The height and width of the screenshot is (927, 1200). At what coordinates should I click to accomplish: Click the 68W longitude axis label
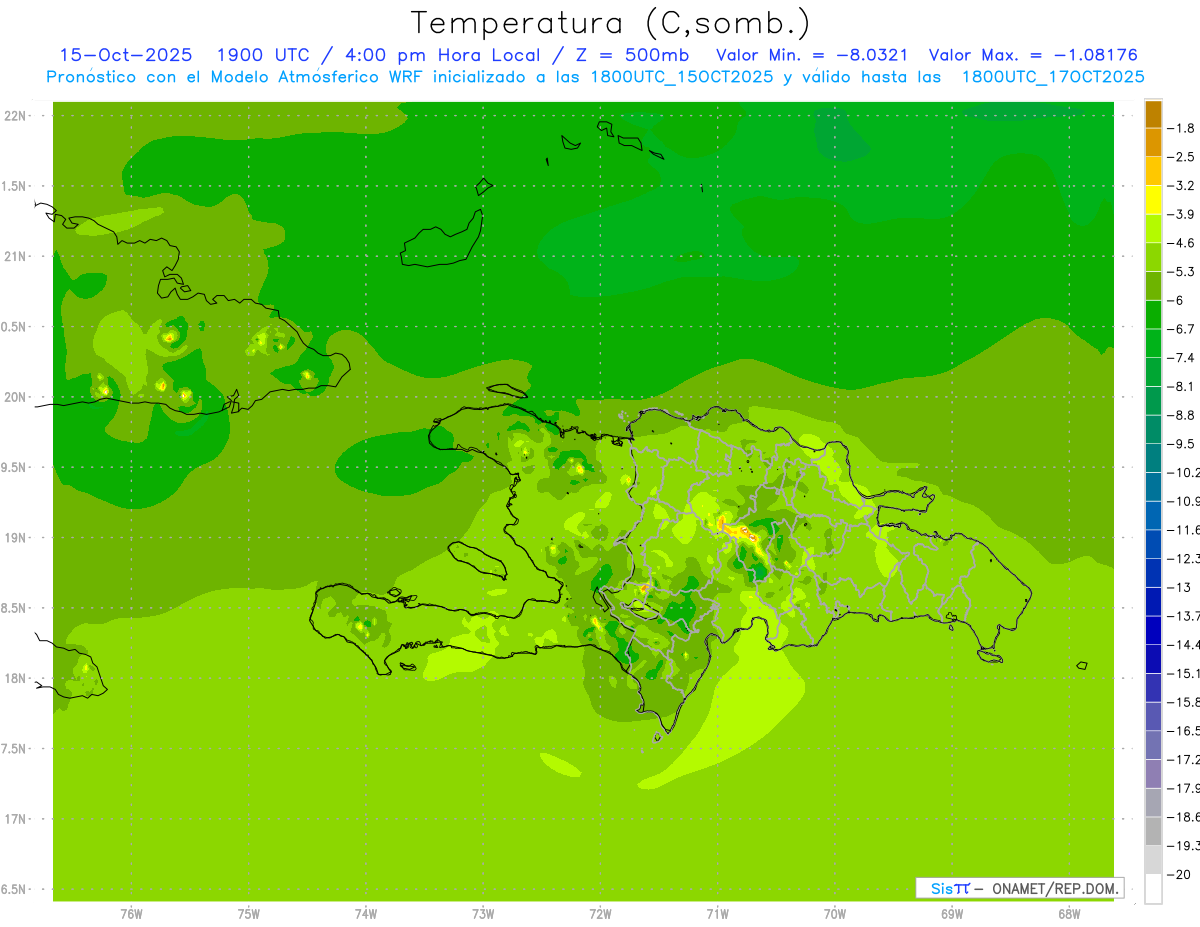(1068, 913)
